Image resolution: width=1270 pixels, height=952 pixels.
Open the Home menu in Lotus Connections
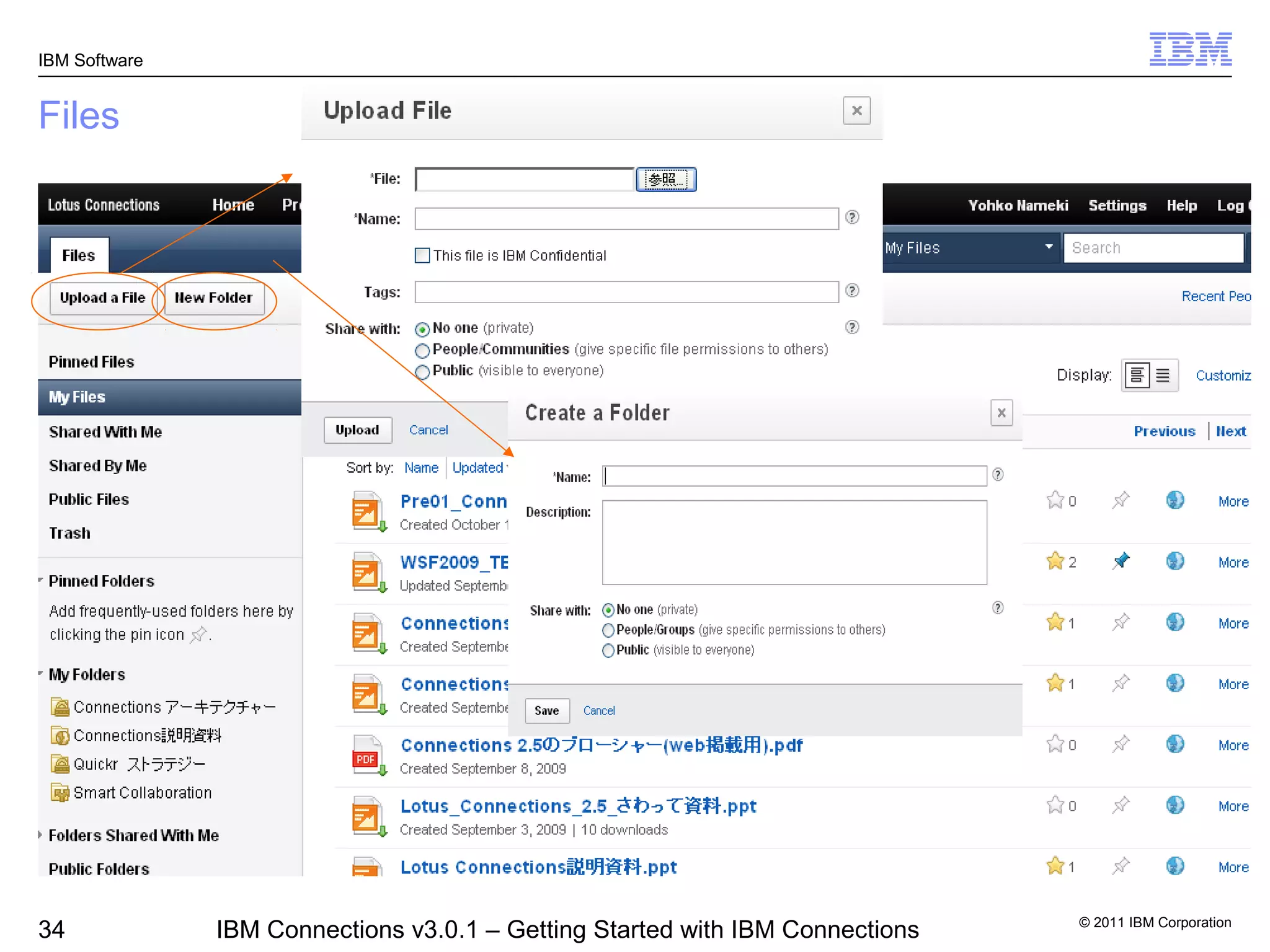click(233, 205)
